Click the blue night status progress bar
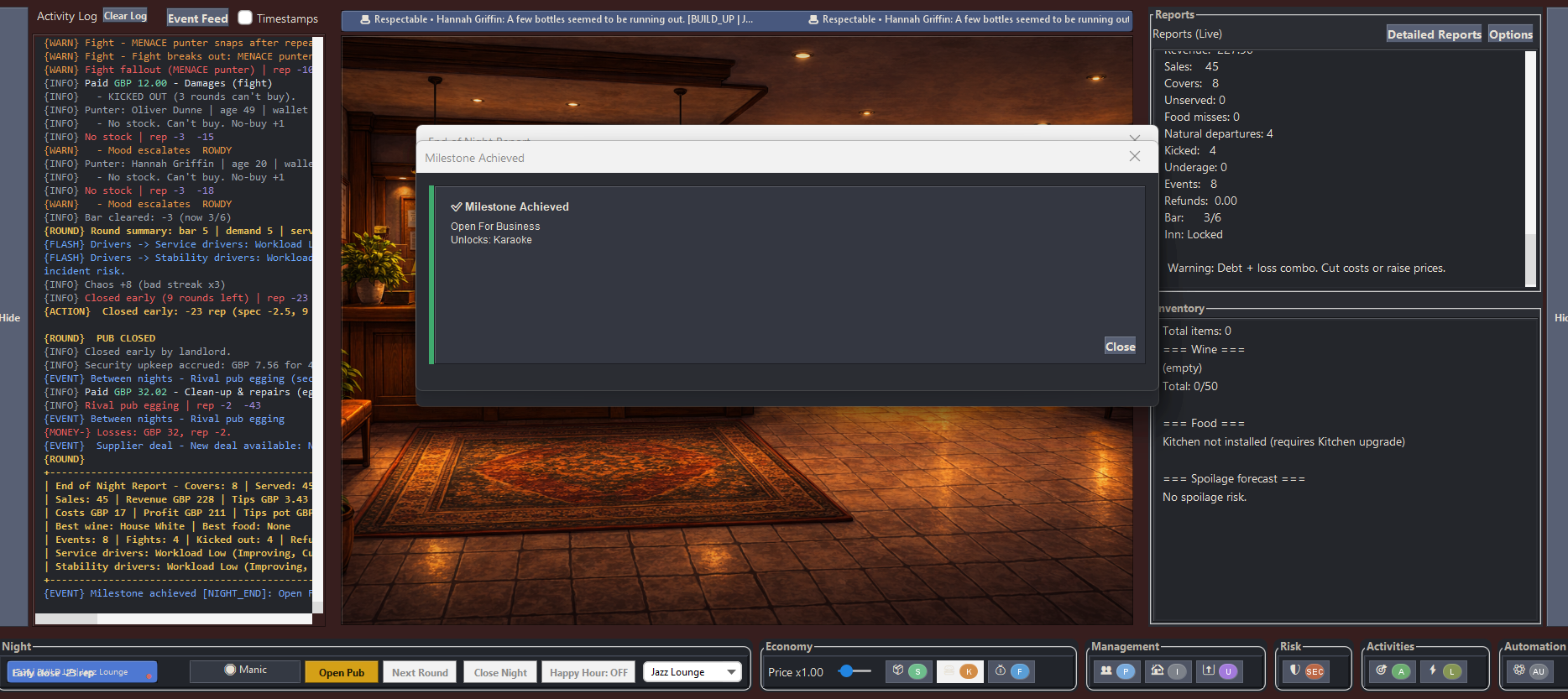Image resolution: width=1568 pixels, height=699 pixels. coord(81,672)
